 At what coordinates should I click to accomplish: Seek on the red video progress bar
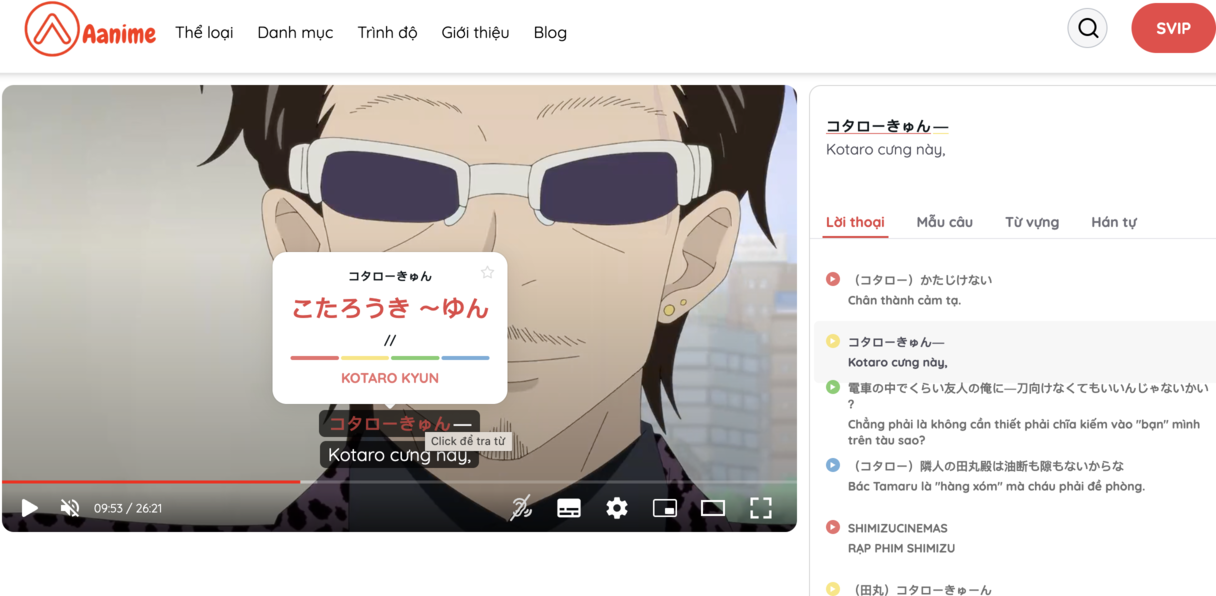coord(150,482)
